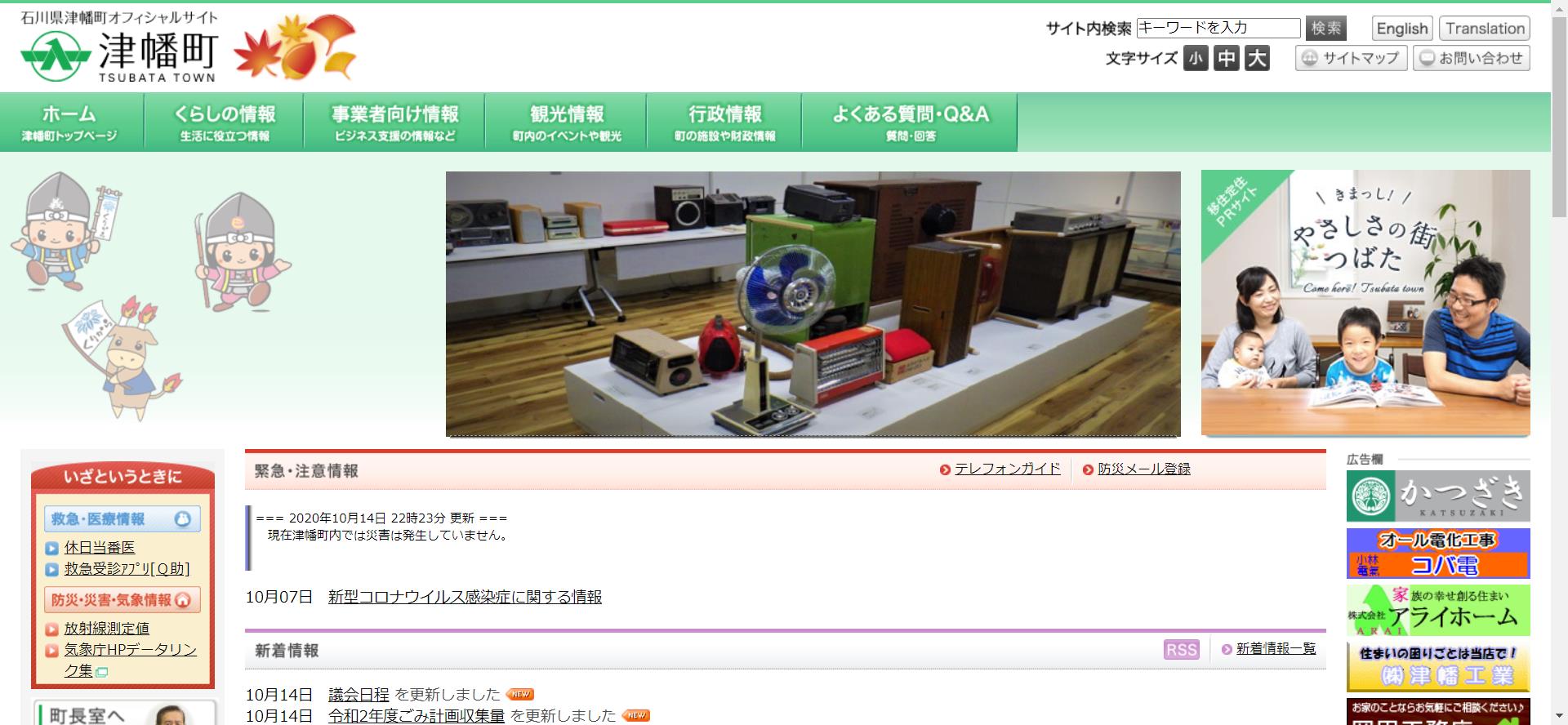This screenshot has height=725, width=1568.
Task: Open the やさしさの街つばた PR banner
Action: [x=1365, y=302]
